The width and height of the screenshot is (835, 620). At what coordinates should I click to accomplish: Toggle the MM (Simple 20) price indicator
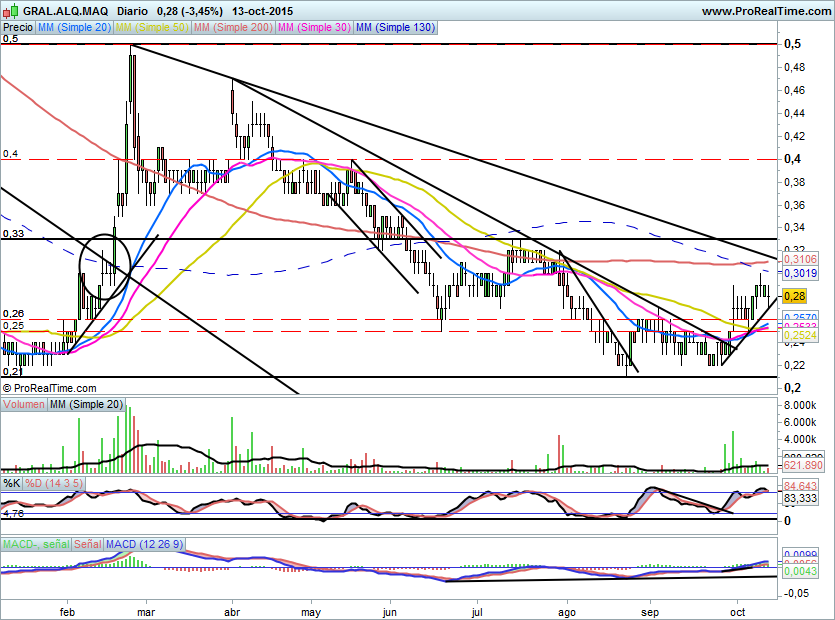75,28
